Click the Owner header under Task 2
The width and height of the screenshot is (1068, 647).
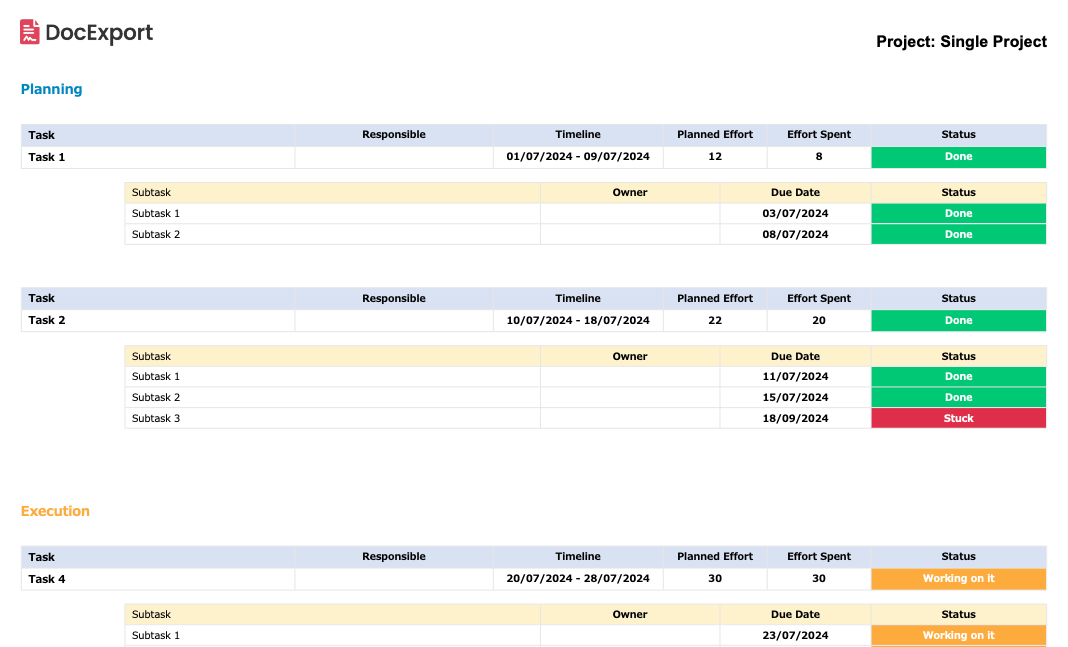629,356
